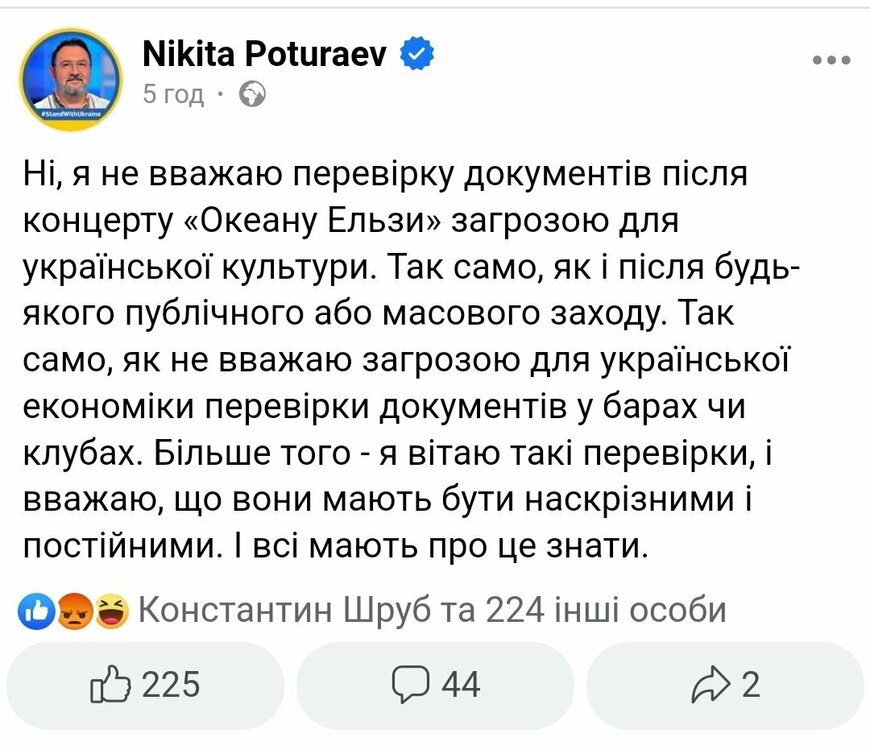Open the post timestamp "5 год"
The height and width of the screenshot is (750, 870).
click(173, 95)
